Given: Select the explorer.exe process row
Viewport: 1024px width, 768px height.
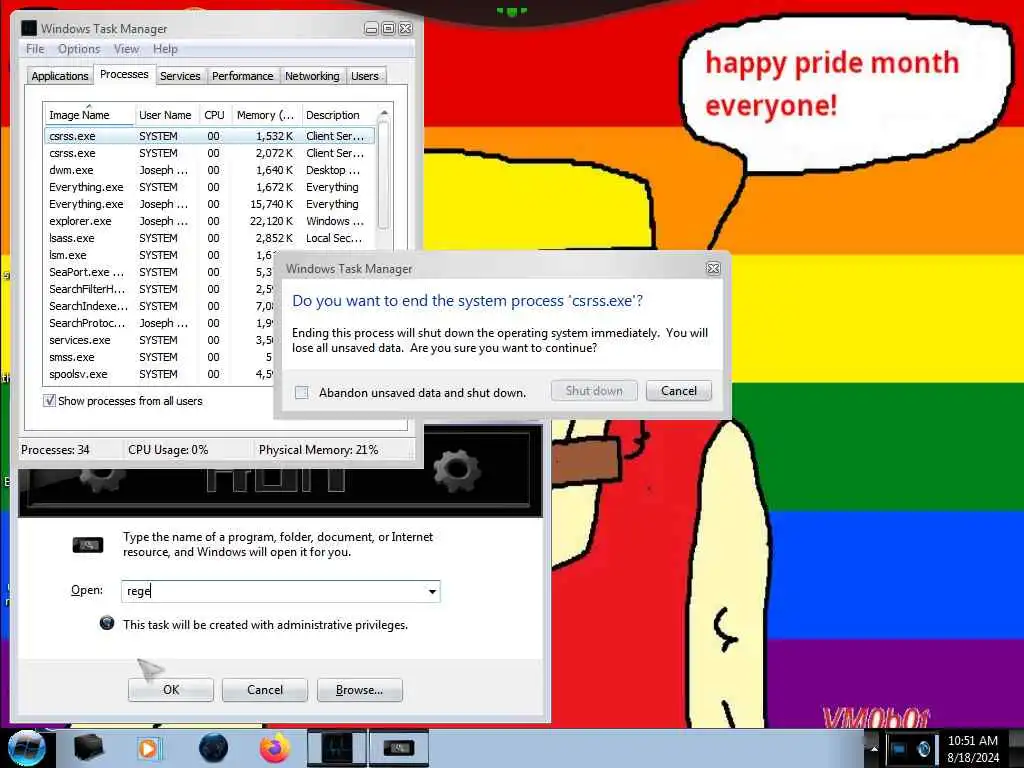Looking at the screenshot, I should click(x=209, y=221).
